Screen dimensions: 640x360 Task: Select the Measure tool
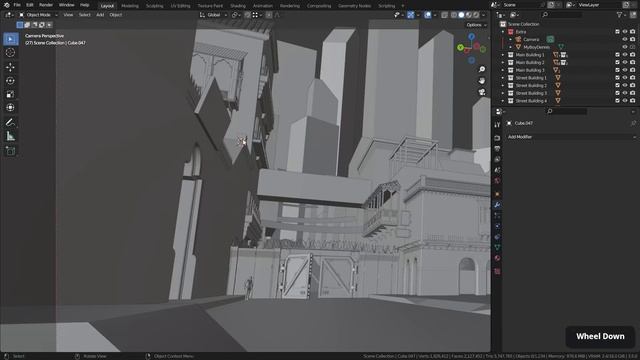tap(11, 136)
